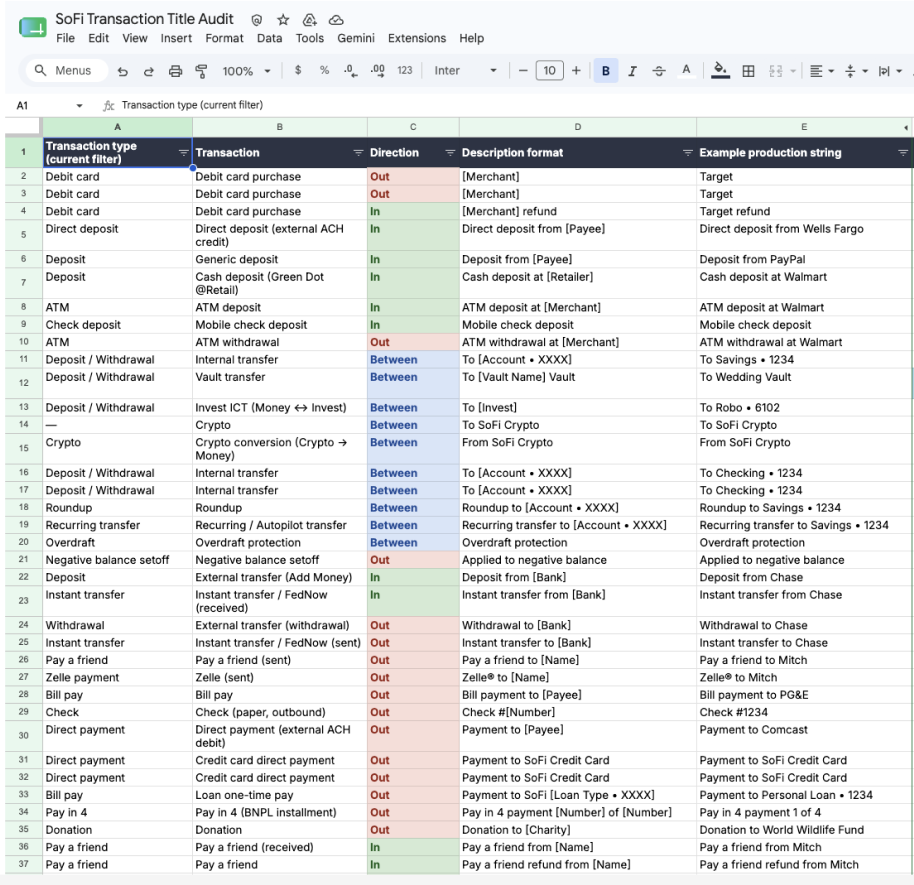914x885 pixels.
Task: Open the Google Sheets home icon
Action: pyautogui.click(x=32, y=27)
